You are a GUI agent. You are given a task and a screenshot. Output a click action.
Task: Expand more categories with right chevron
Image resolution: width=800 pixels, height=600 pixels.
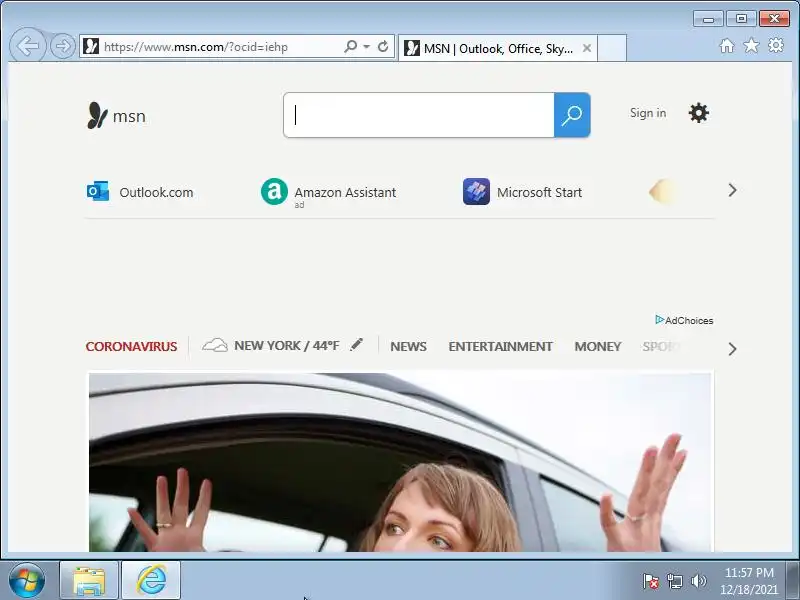click(x=732, y=349)
